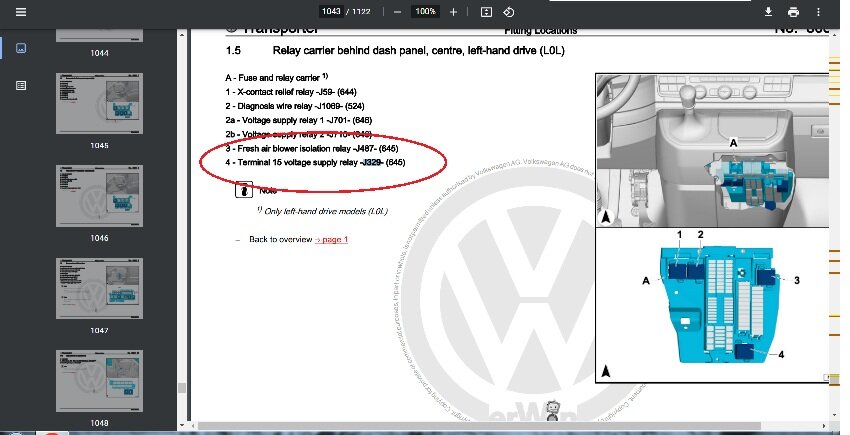Zoom out with the minus button
This screenshot has height=435, width=850.
[397, 12]
